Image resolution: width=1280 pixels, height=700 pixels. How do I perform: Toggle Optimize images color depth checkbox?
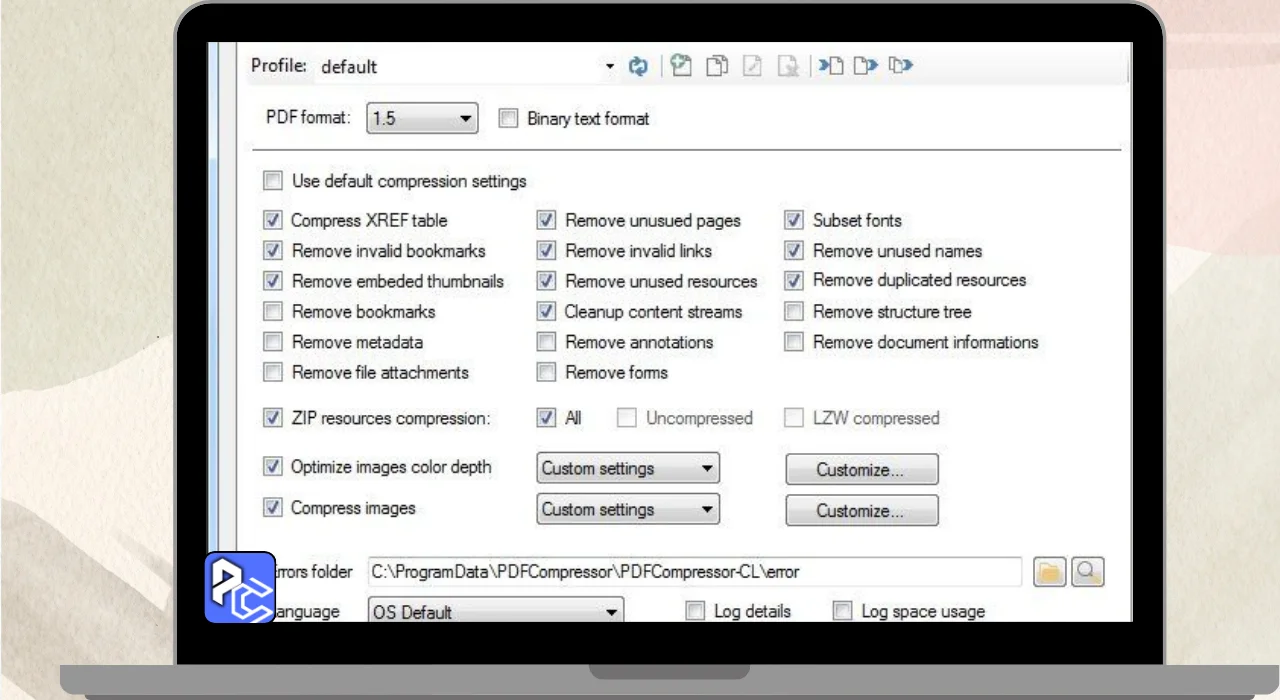coord(272,466)
